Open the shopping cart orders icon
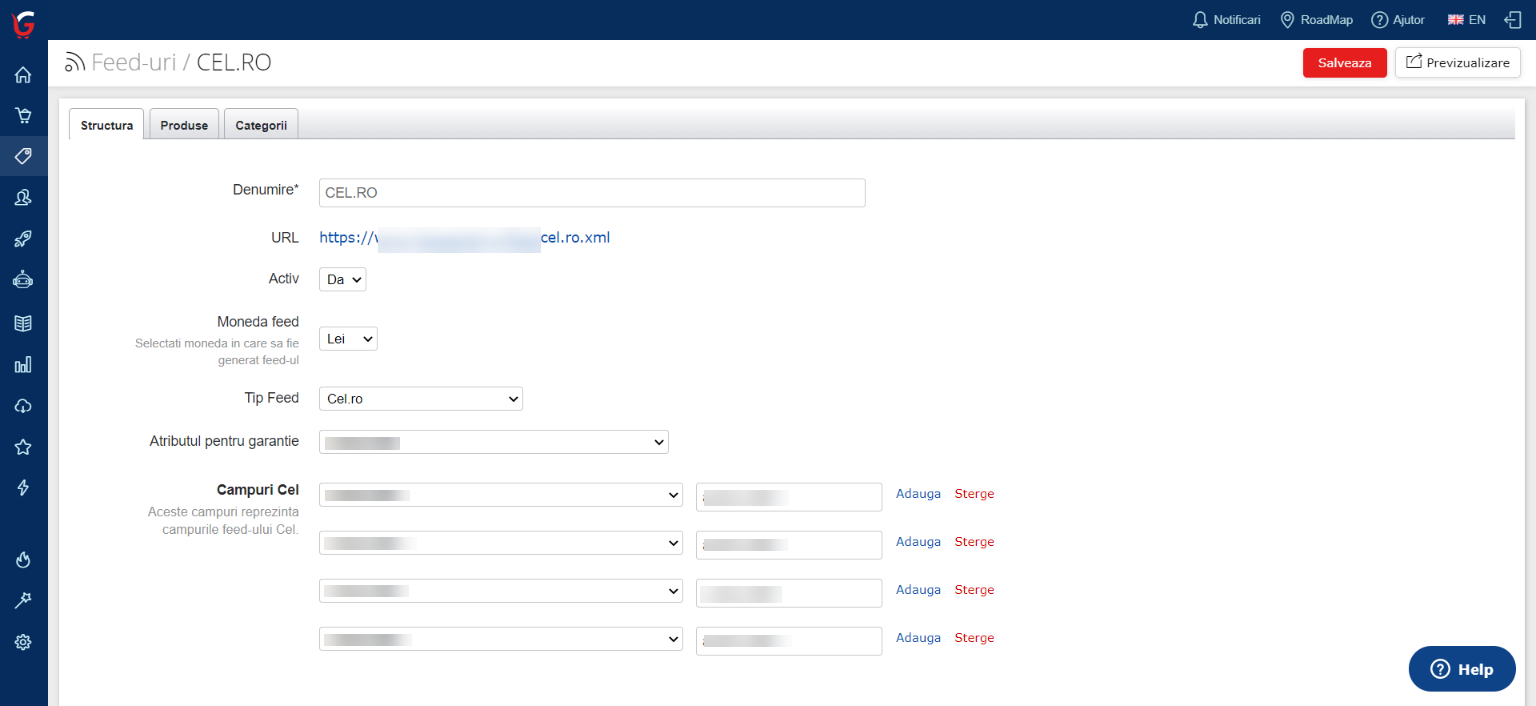 23,116
